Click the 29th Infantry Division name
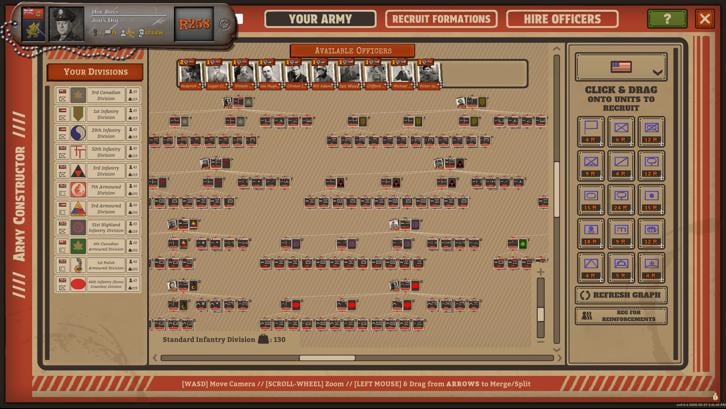The image size is (726, 409). pos(106,133)
